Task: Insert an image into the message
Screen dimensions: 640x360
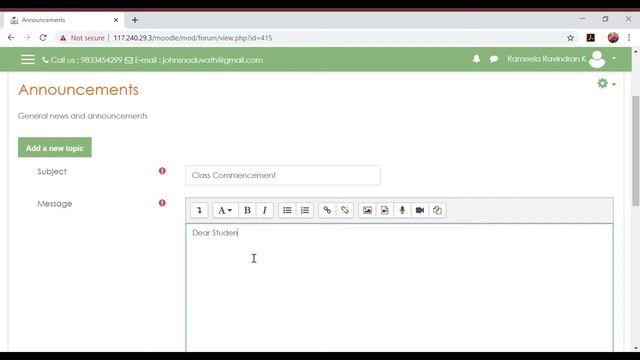Action: 367,210
